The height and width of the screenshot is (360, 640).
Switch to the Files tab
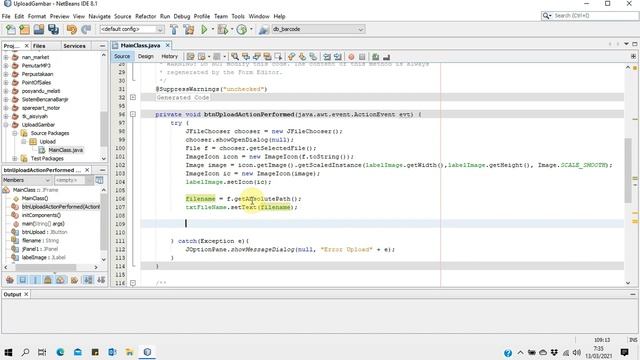(39, 46)
